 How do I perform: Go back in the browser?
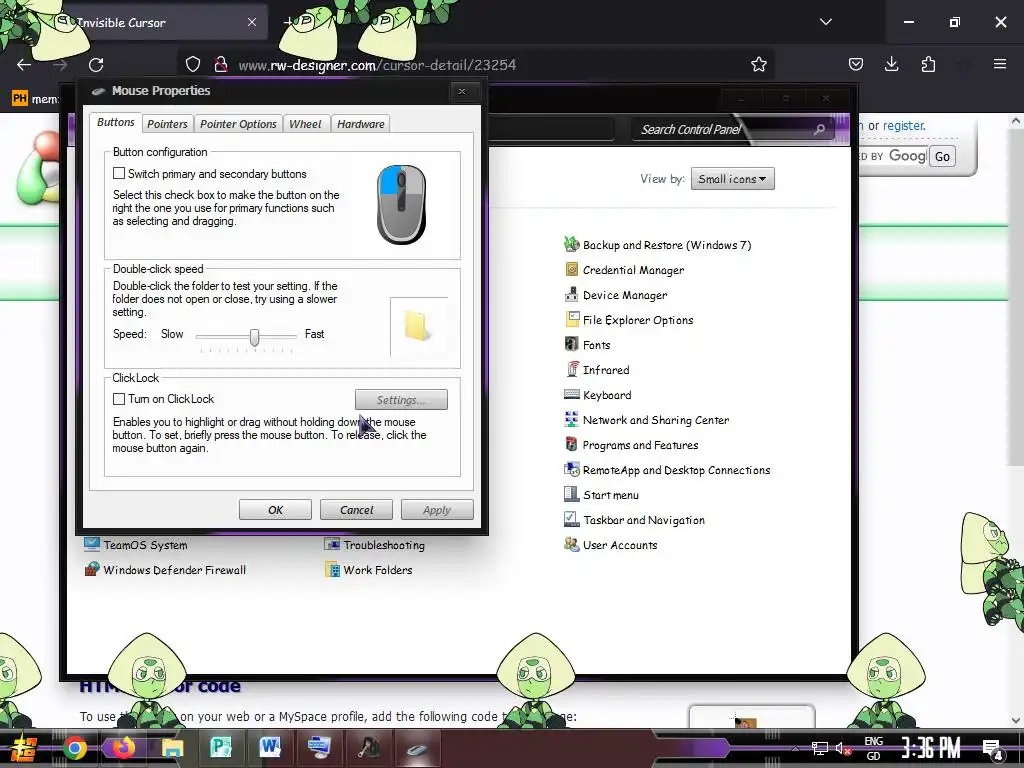pos(24,65)
